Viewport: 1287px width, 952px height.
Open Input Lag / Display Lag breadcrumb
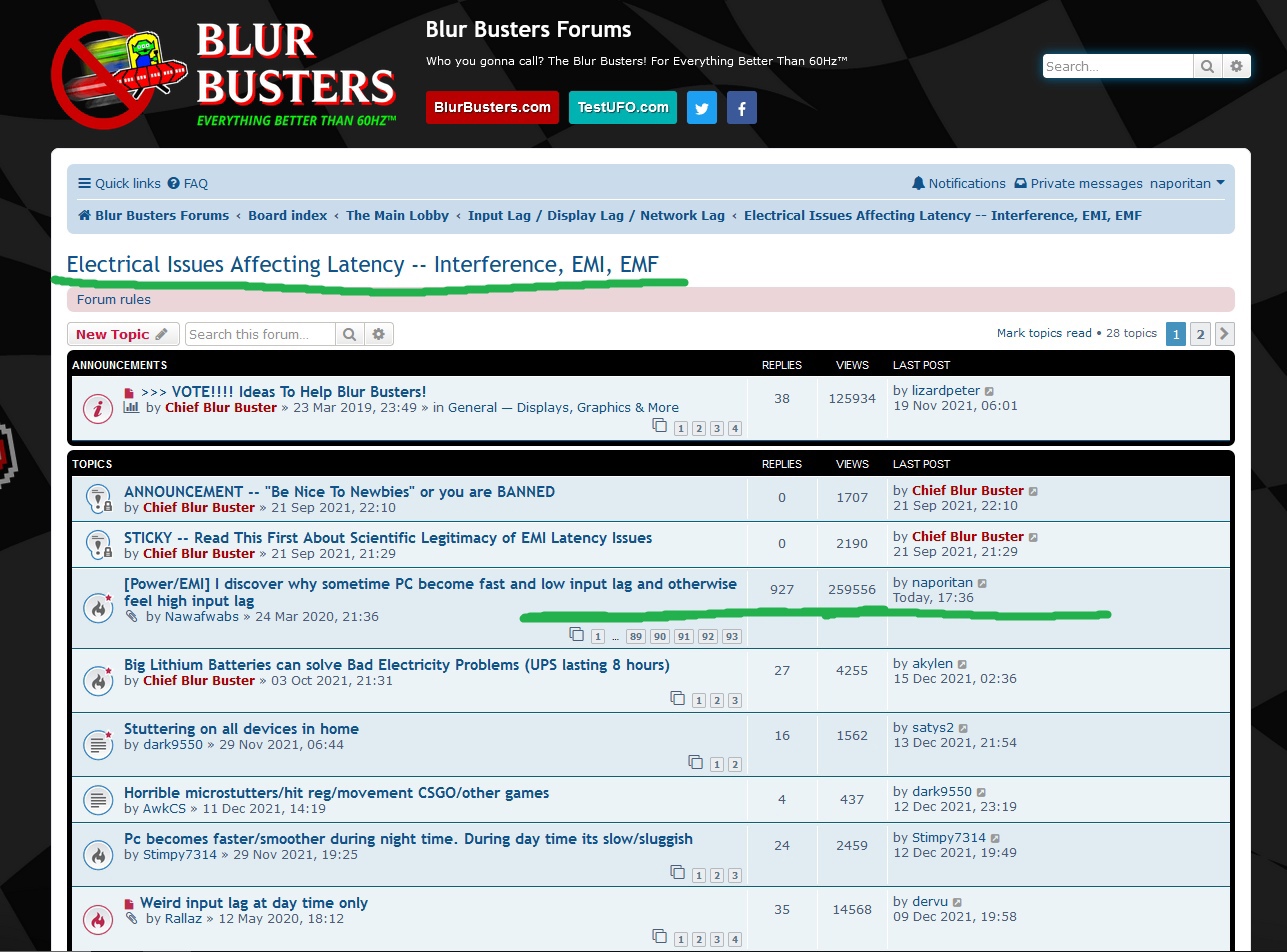596,215
